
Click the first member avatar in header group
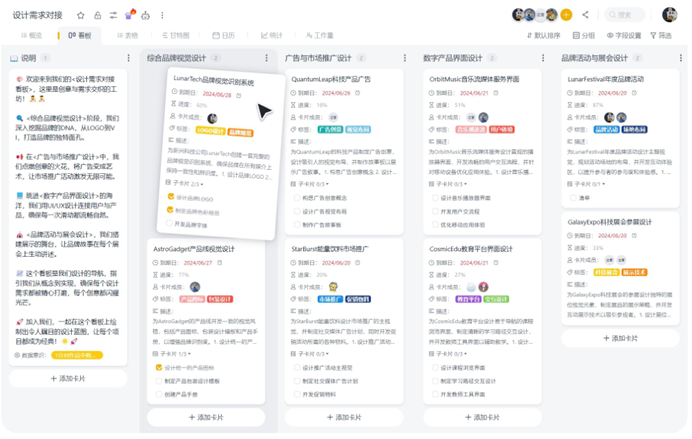518,15
